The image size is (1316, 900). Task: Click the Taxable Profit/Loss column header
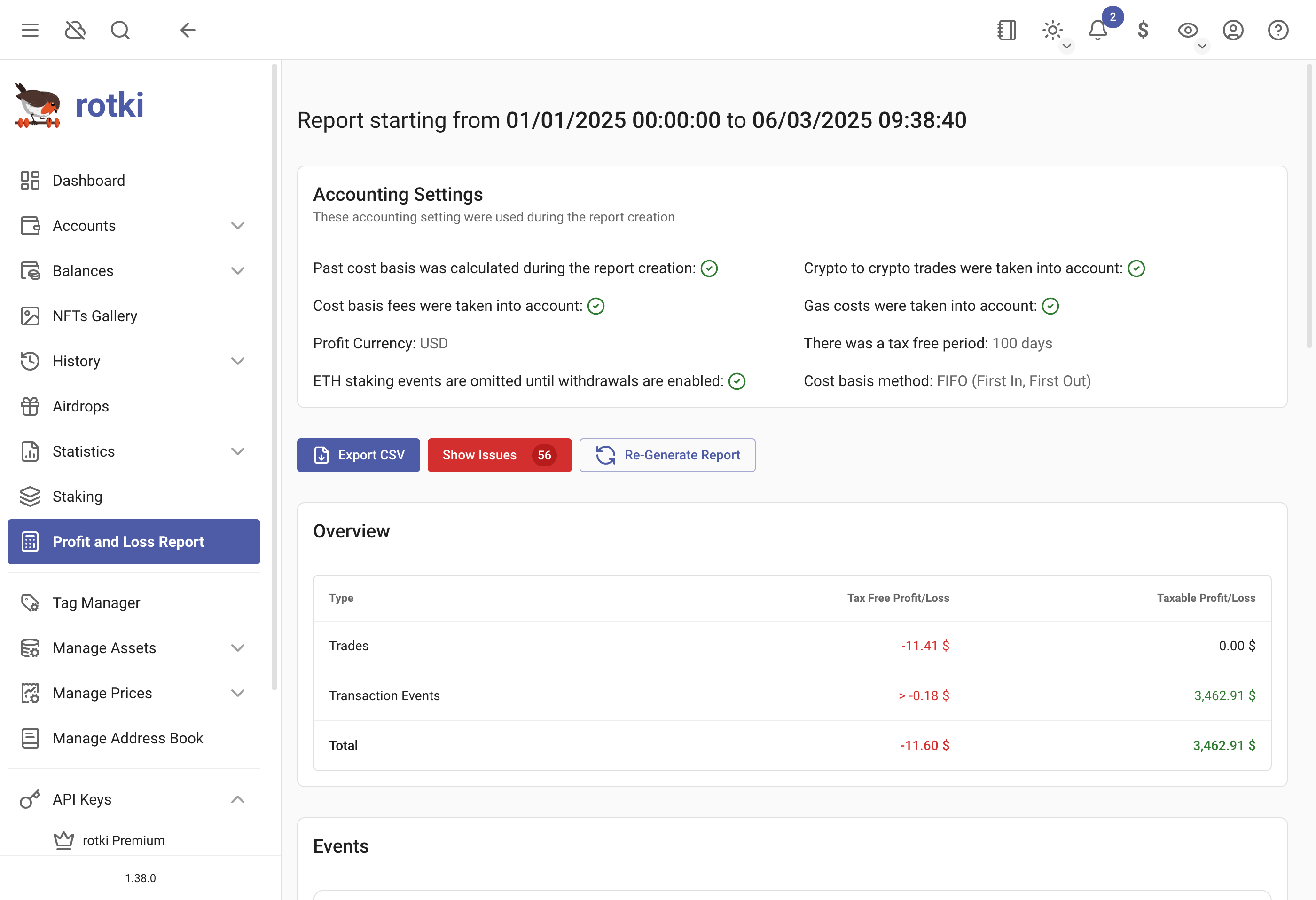click(x=1206, y=598)
